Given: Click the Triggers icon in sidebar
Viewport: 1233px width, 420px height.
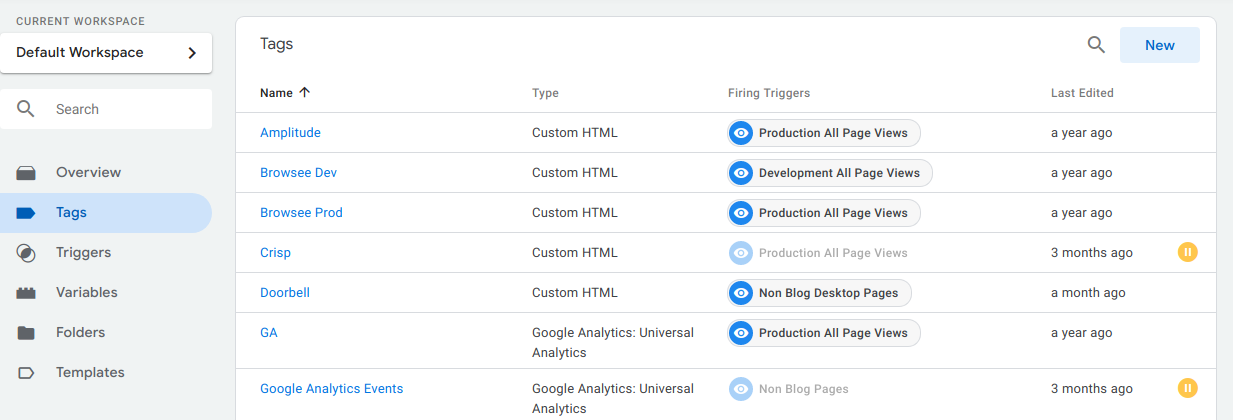Looking at the screenshot, I should point(26,253).
